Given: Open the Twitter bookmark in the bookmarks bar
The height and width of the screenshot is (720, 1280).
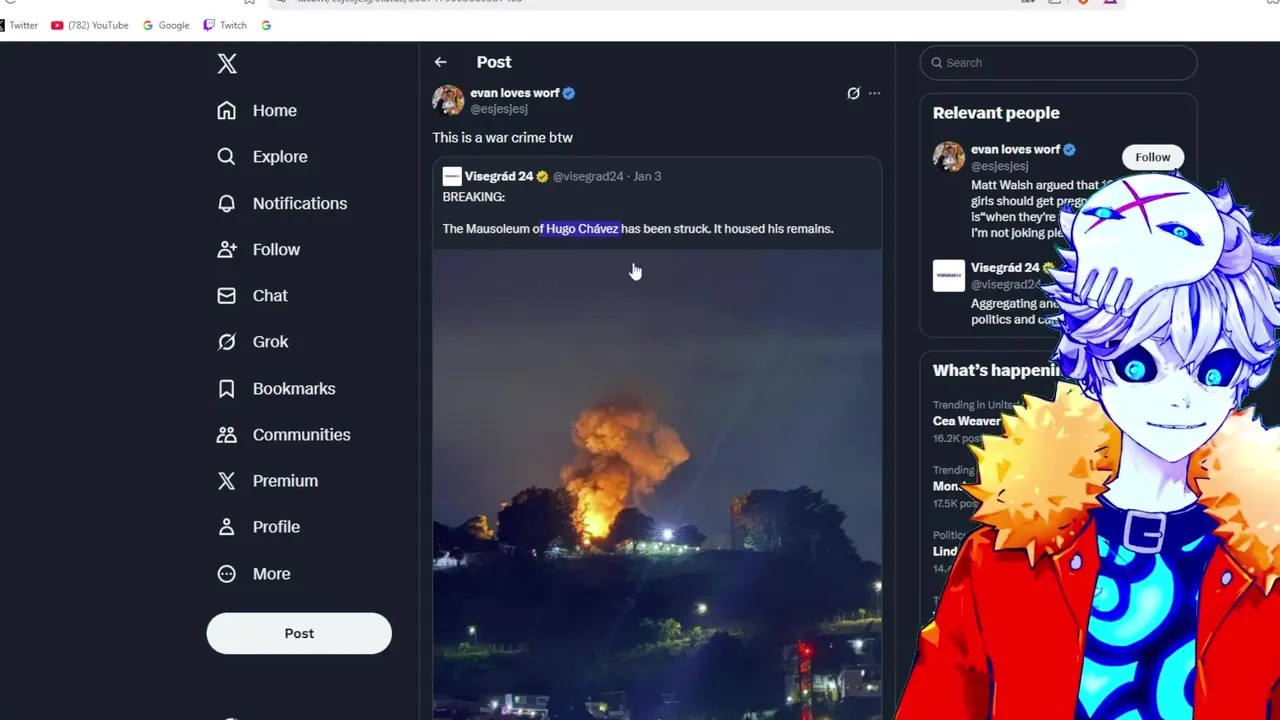Looking at the screenshot, I should click(18, 25).
